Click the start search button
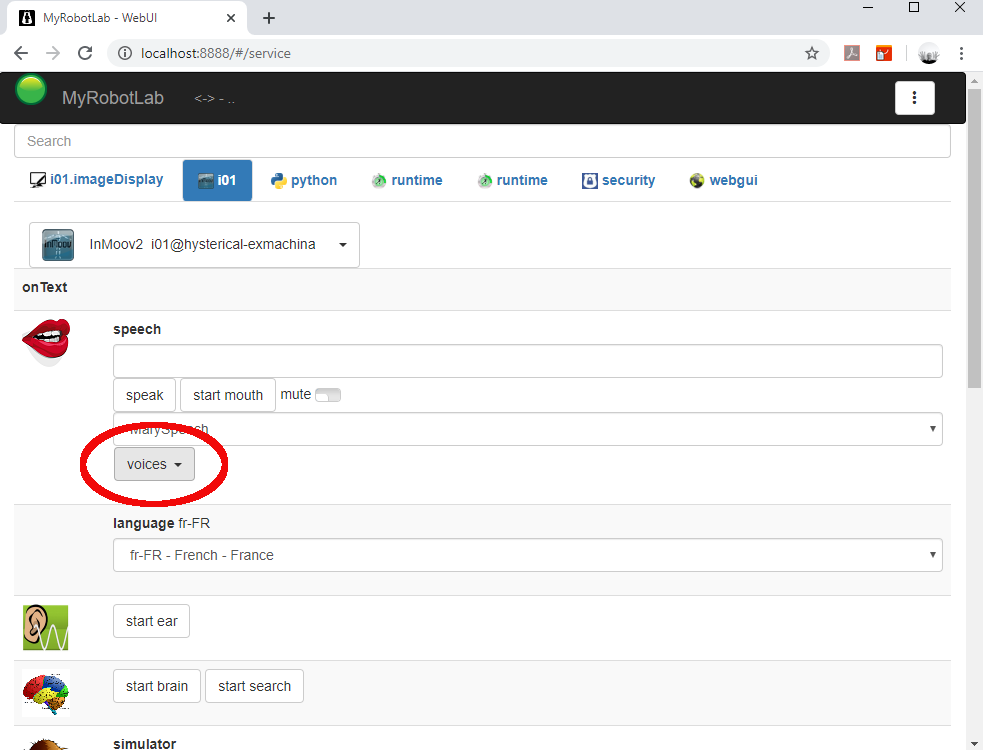 click(x=255, y=686)
